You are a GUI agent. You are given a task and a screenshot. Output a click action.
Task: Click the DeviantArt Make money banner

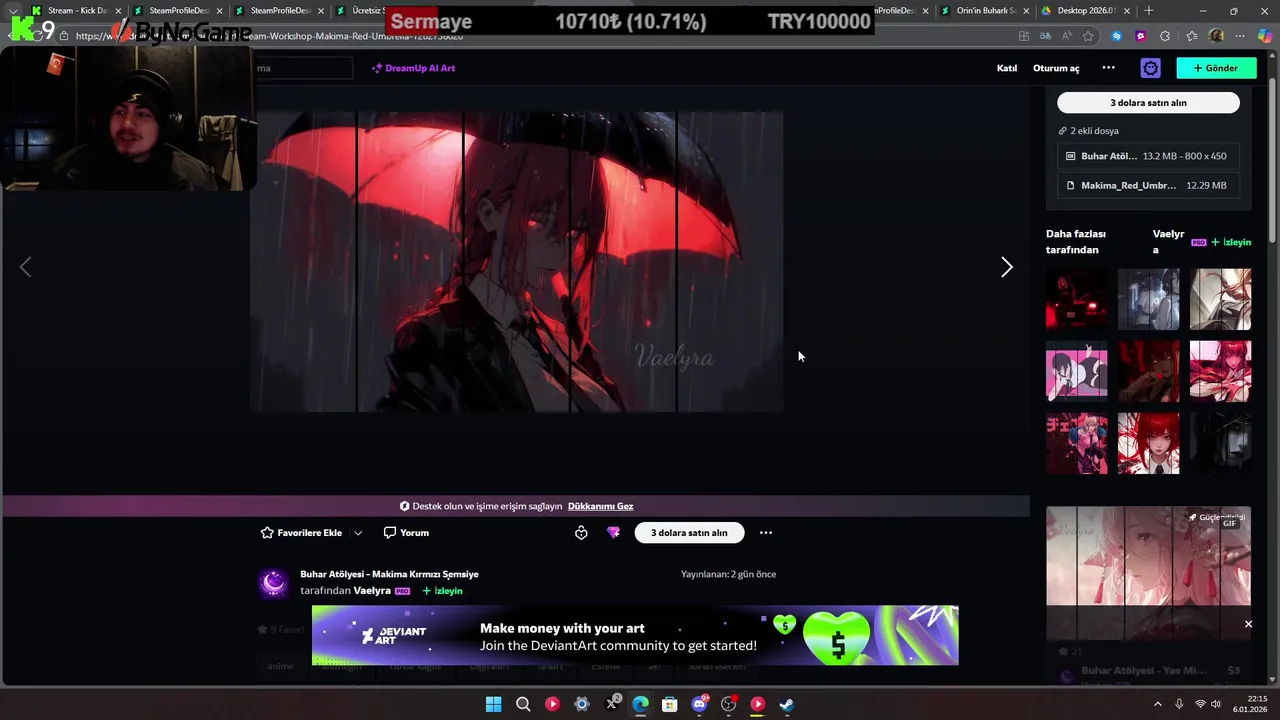[x=635, y=635]
